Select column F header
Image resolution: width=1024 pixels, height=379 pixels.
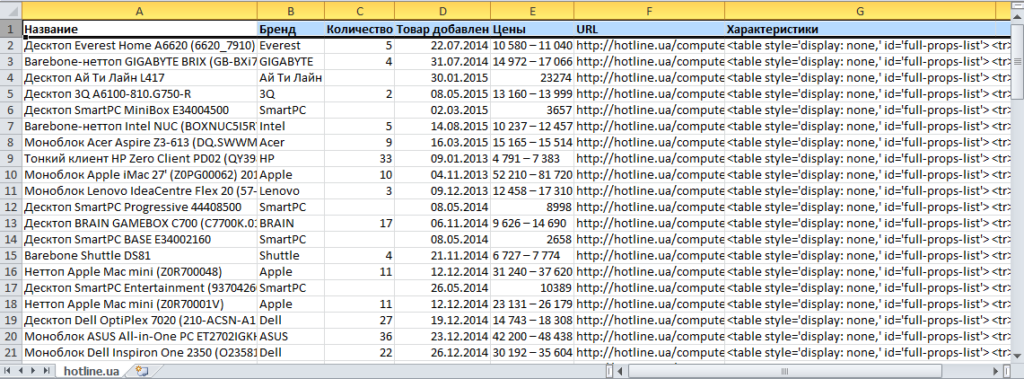tap(649, 10)
